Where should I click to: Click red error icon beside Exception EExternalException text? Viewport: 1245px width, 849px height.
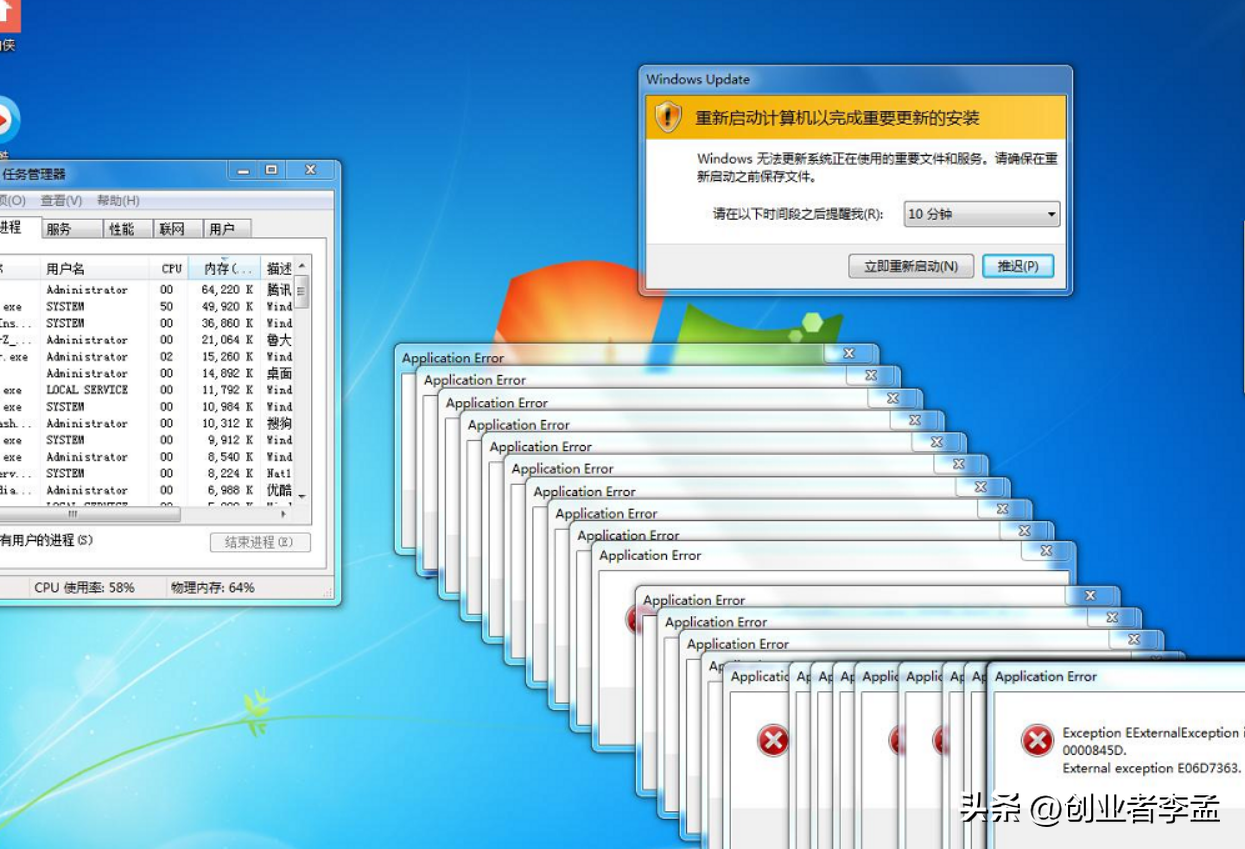(x=1037, y=741)
